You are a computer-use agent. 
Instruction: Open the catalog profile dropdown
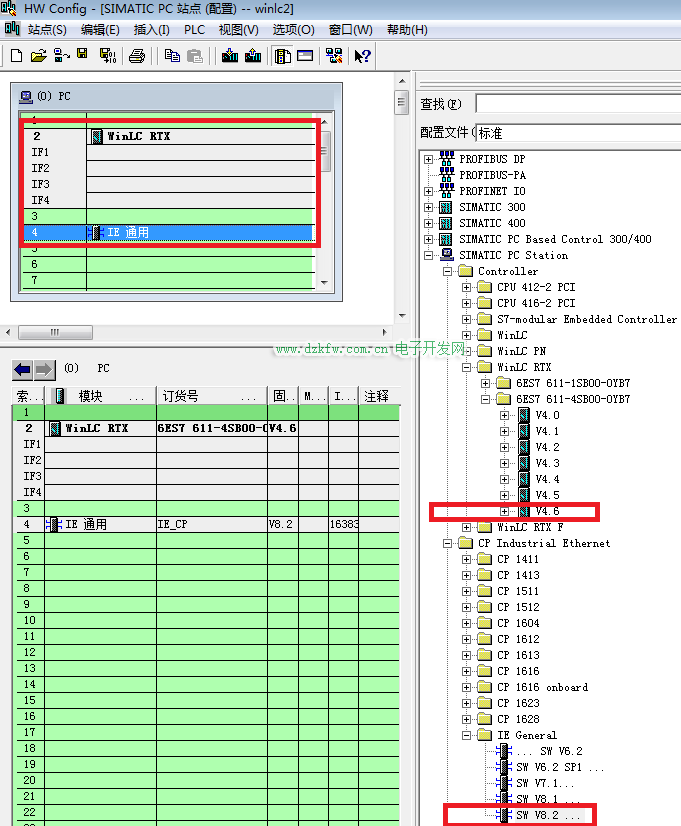pyautogui.click(x=578, y=132)
